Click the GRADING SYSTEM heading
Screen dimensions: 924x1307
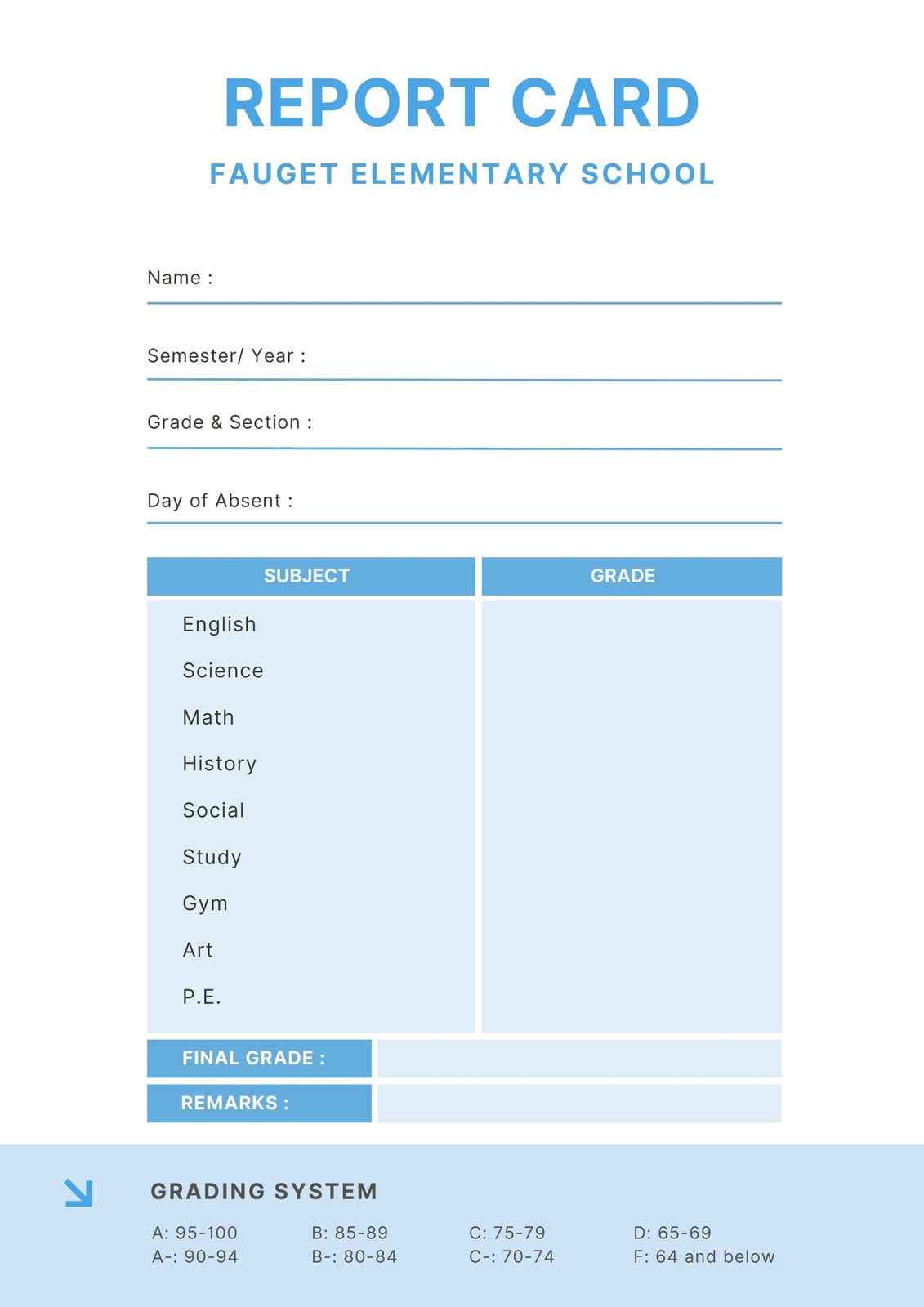pos(264,1191)
